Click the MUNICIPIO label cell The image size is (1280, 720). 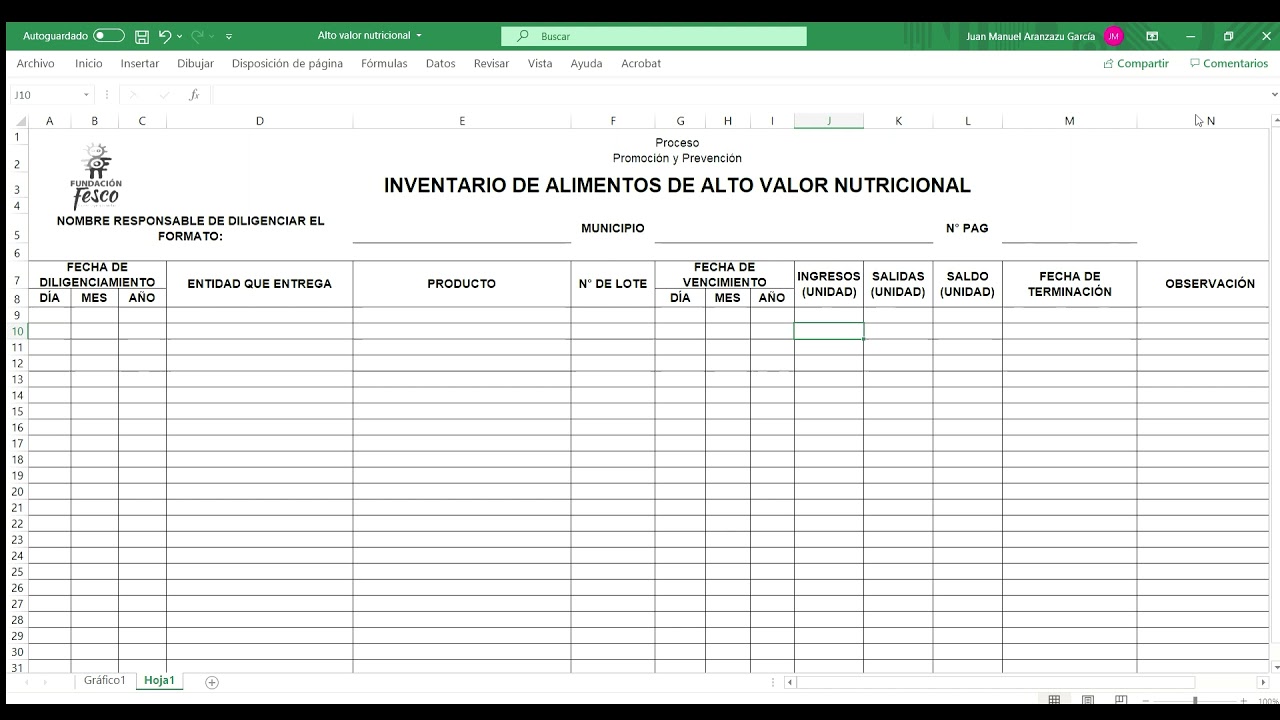613,228
